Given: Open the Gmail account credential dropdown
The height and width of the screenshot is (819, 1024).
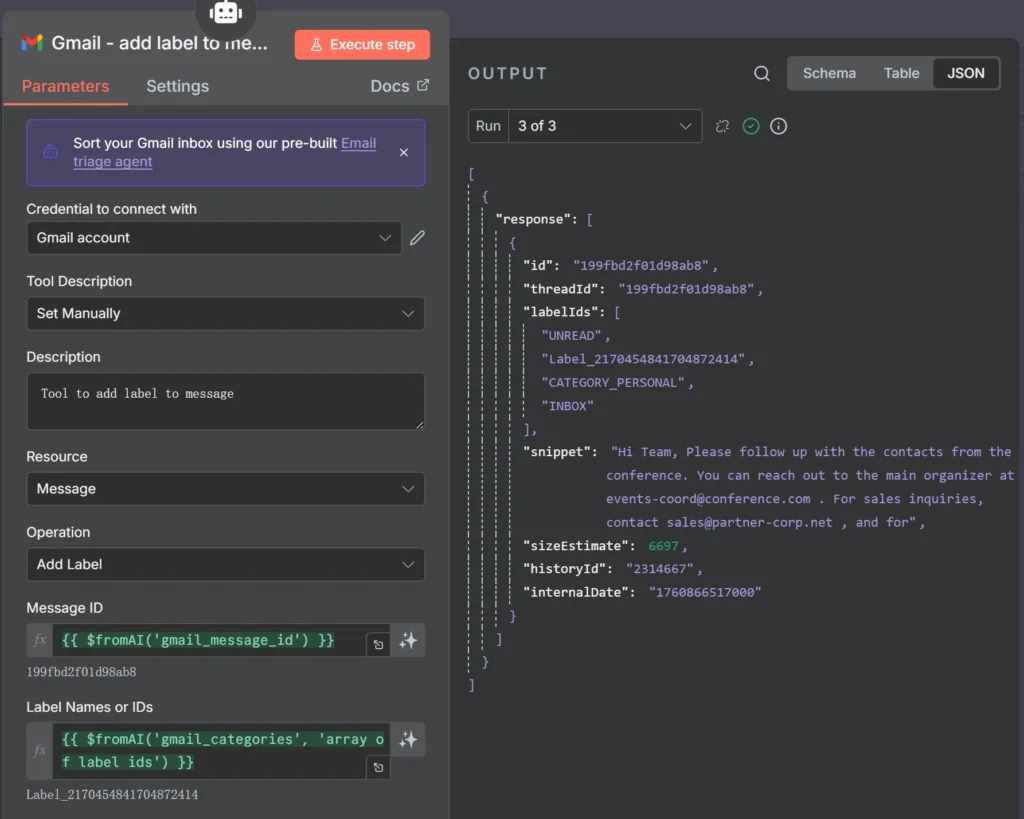Looking at the screenshot, I should [x=214, y=238].
